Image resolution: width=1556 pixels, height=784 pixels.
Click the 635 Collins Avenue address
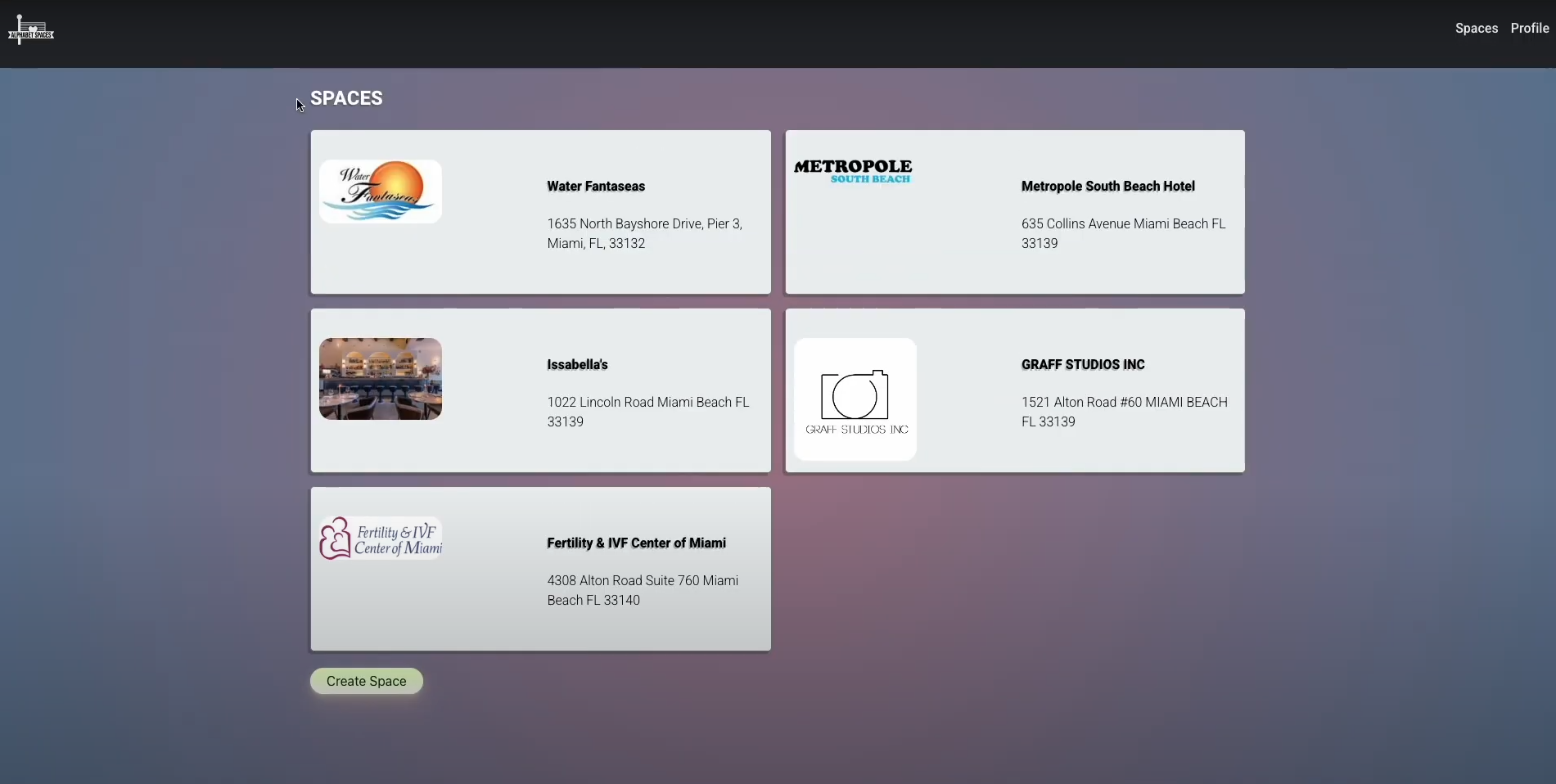1124,234
